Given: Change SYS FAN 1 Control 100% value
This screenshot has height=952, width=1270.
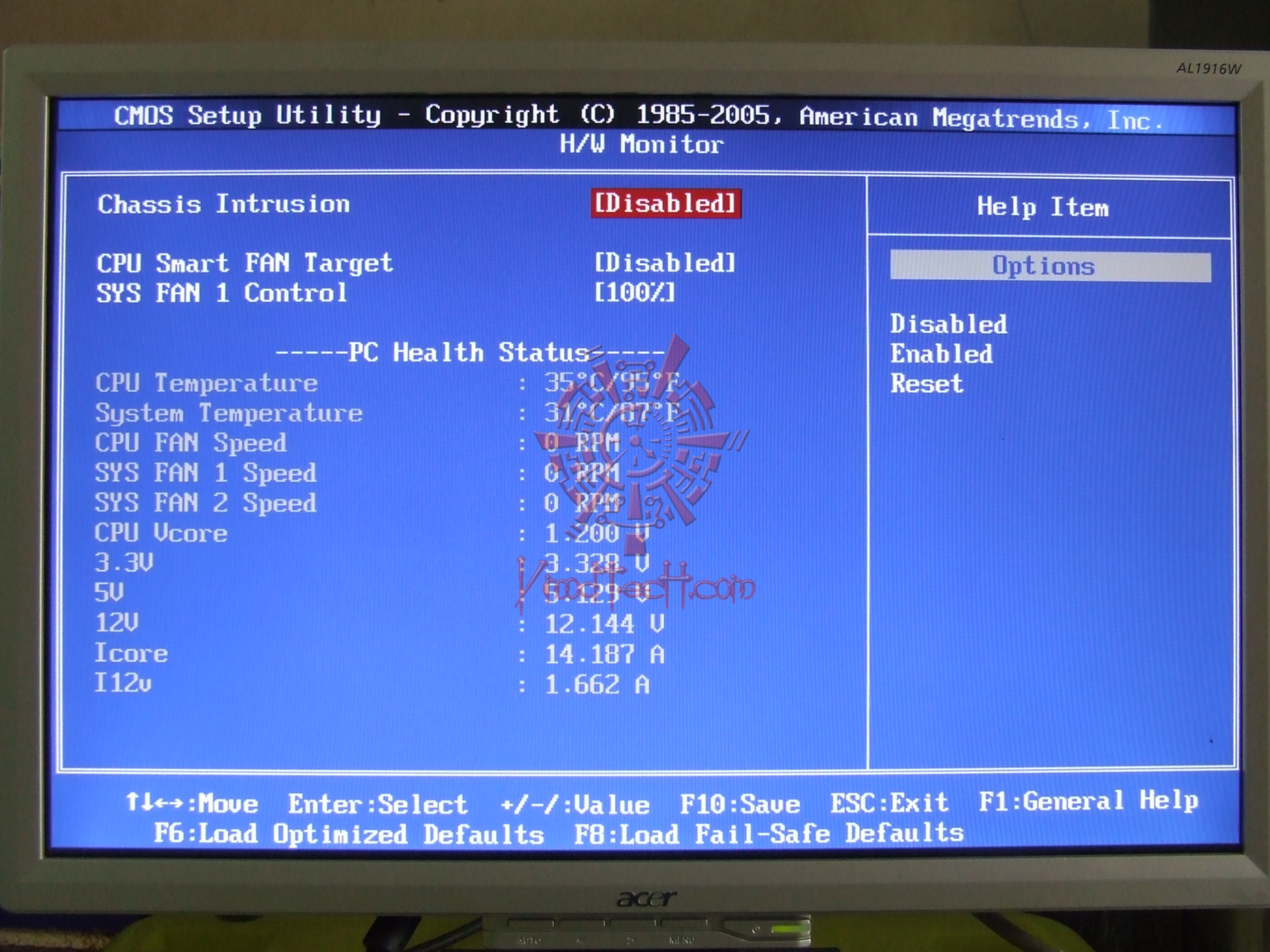Looking at the screenshot, I should pos(635,293).
